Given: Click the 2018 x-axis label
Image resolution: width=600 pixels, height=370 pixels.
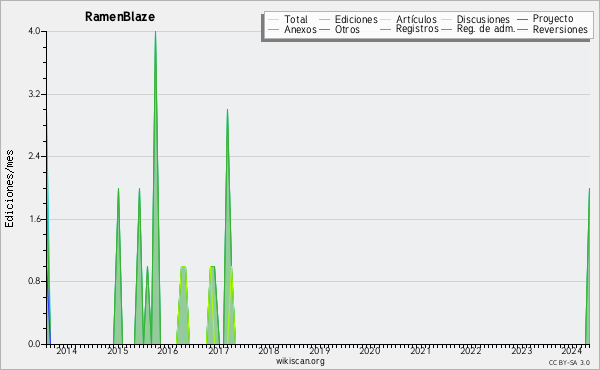Looking at the screenshot, I should coord(269,351).
